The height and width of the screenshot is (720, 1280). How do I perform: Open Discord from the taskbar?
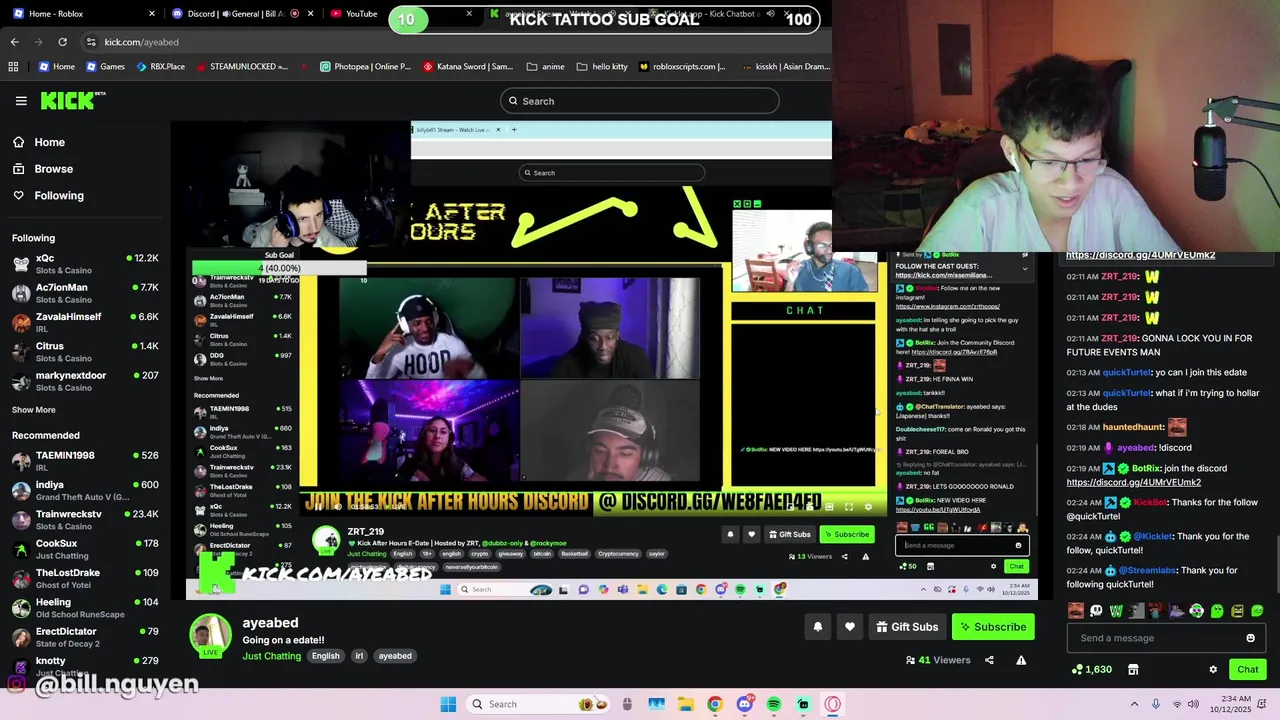coord(744,704)
